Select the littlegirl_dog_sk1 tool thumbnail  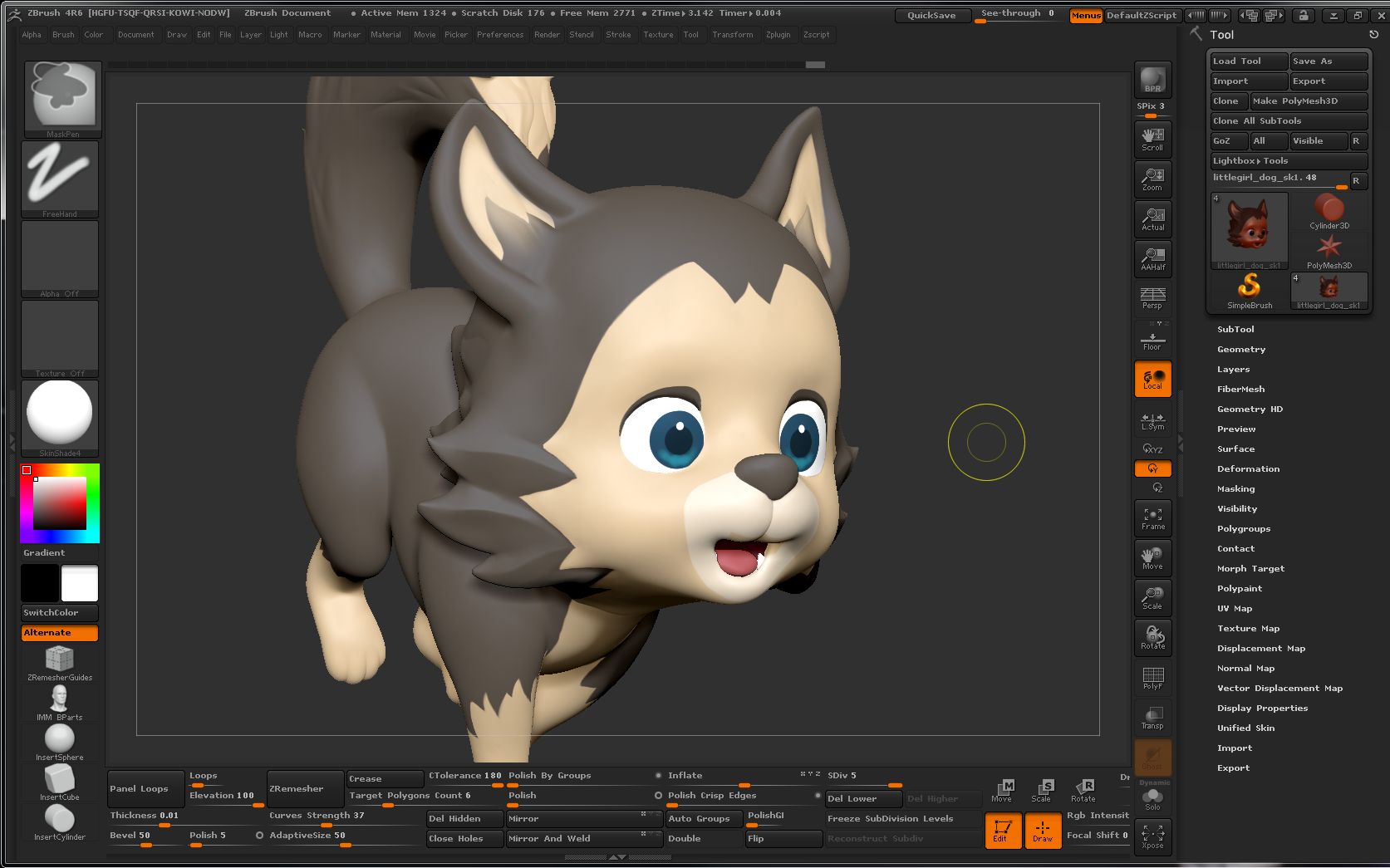1249,231
